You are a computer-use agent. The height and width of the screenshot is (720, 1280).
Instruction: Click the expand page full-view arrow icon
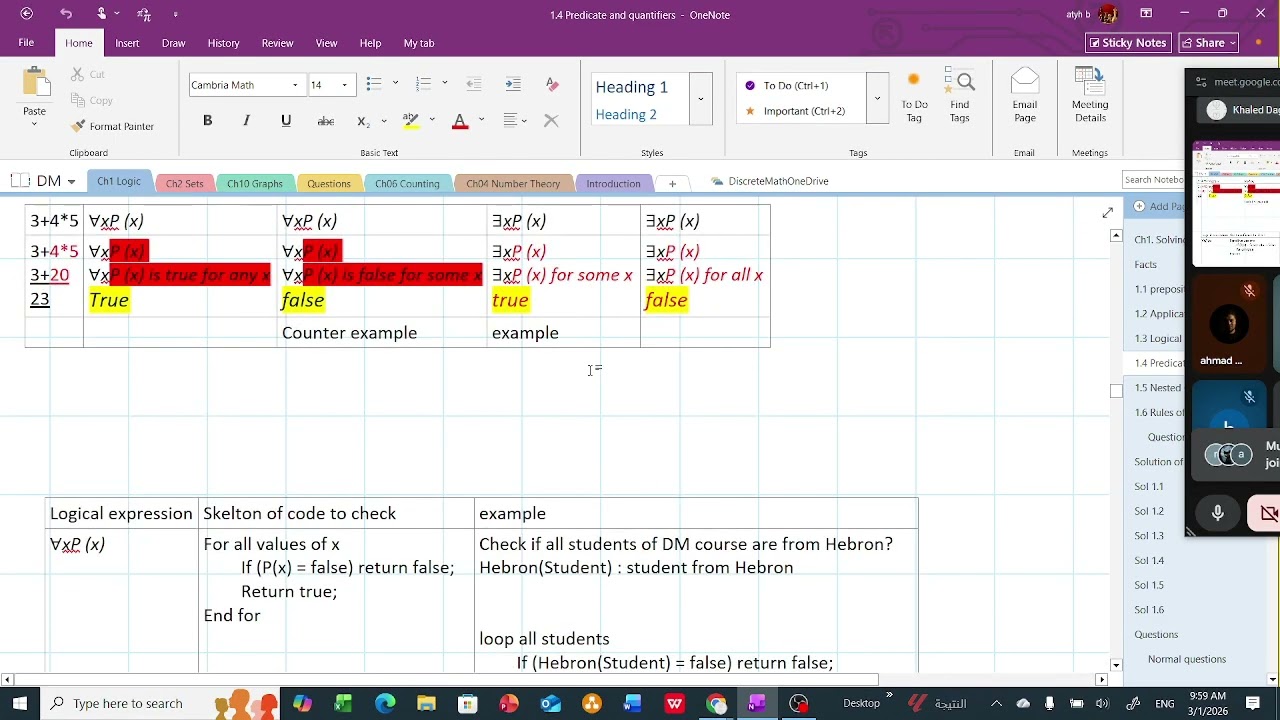(1107, 213)
